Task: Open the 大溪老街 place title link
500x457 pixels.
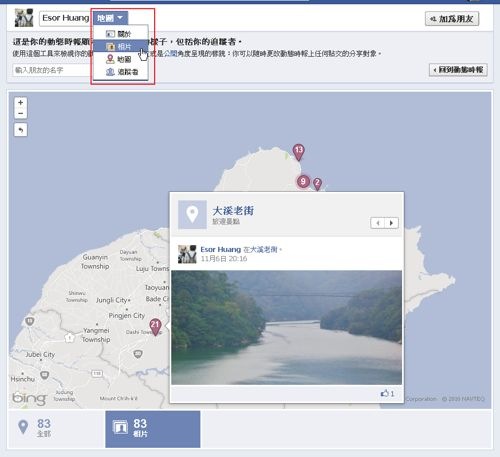Action: click(233, 211)
